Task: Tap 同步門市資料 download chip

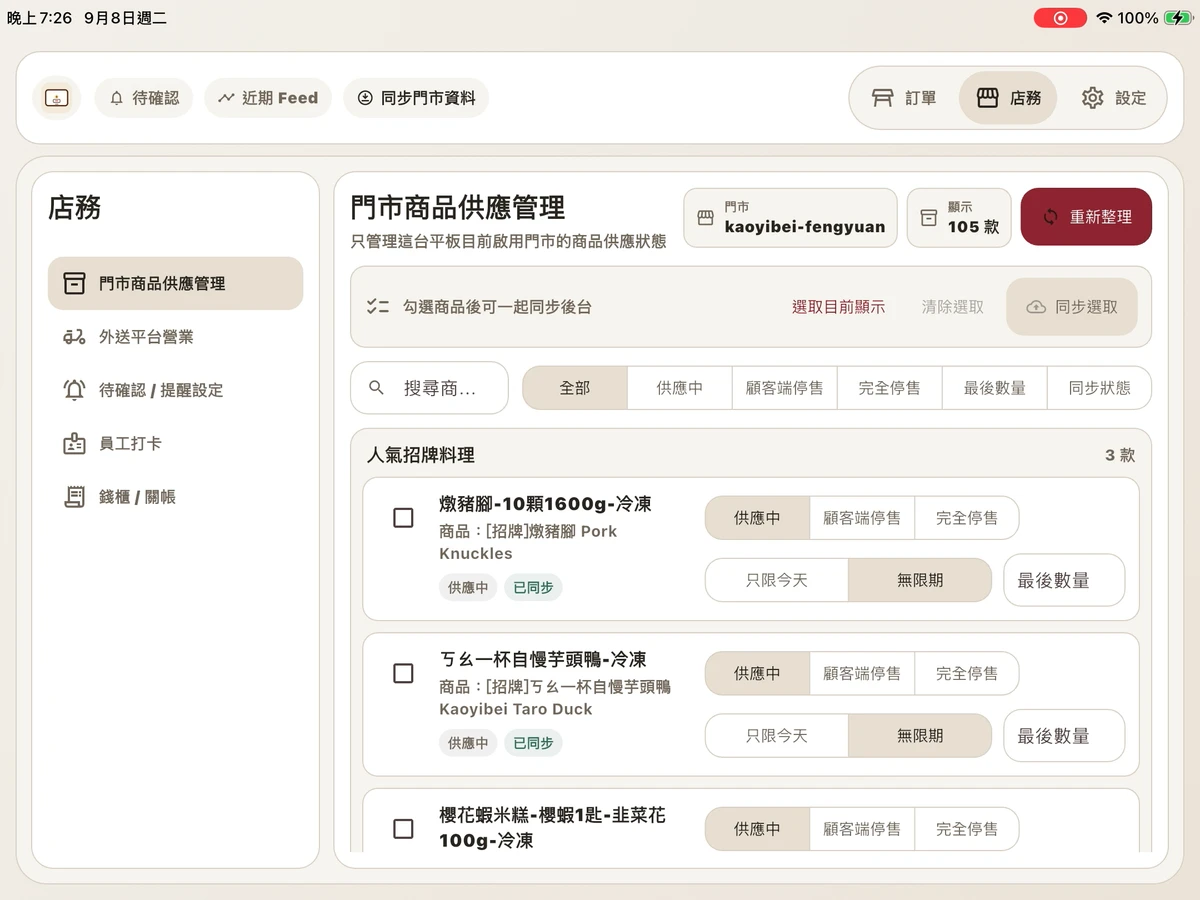Action: [x=416, y=98]
